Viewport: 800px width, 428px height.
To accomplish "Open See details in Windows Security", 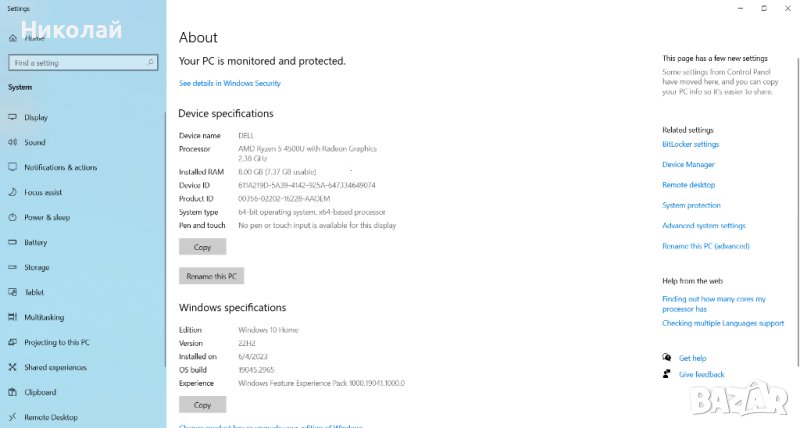I will point(229,83).
